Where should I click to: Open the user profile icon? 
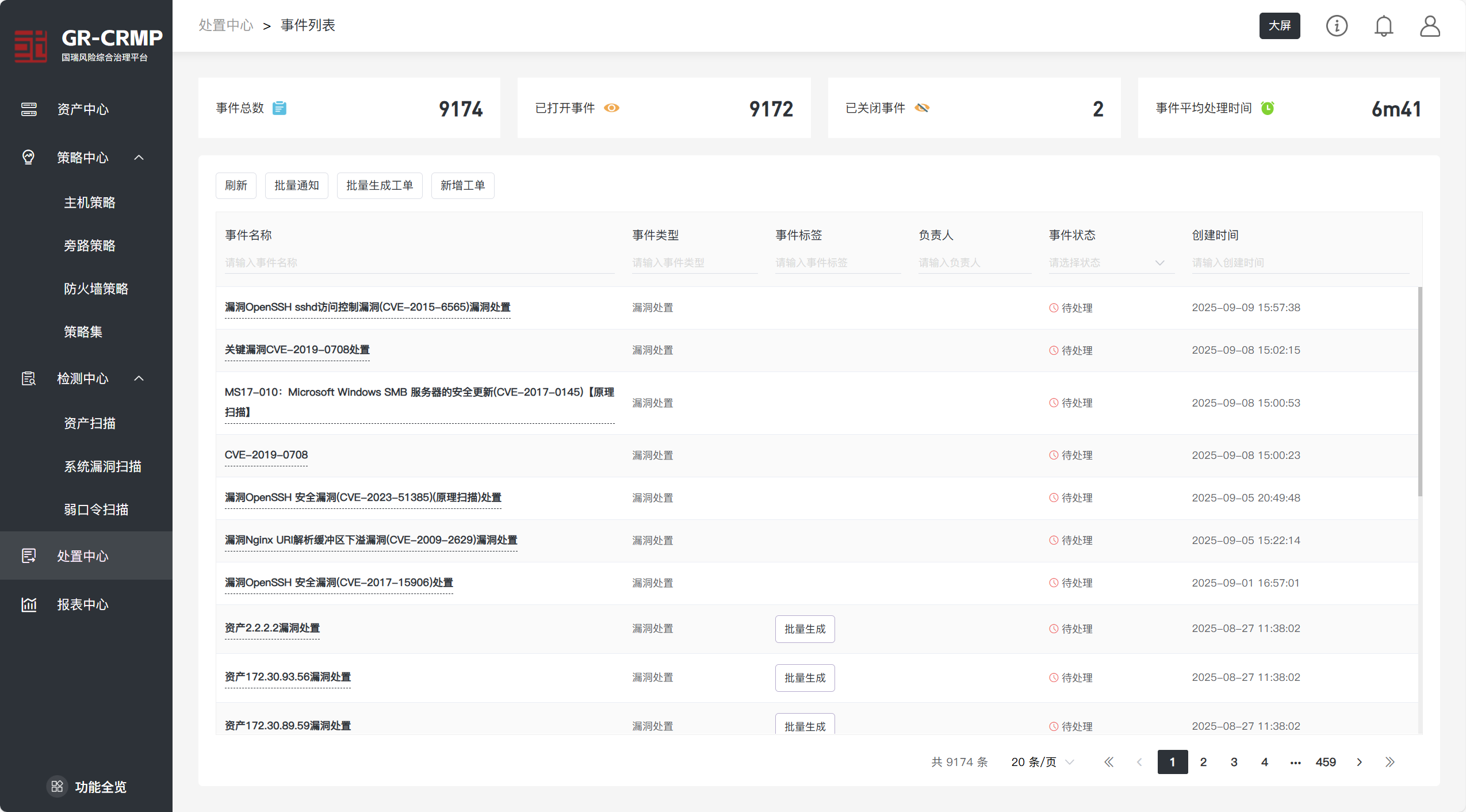[x=1429, y=26]
